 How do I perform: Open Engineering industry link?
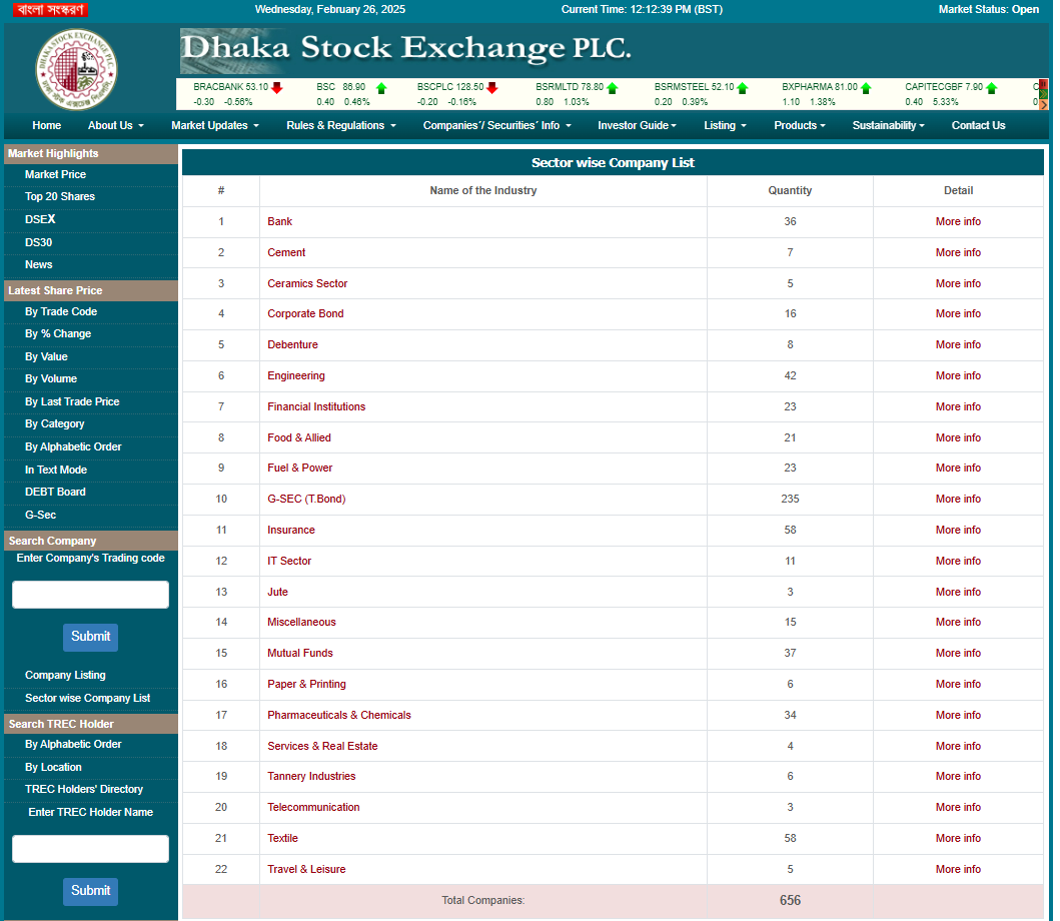(296, 376)
